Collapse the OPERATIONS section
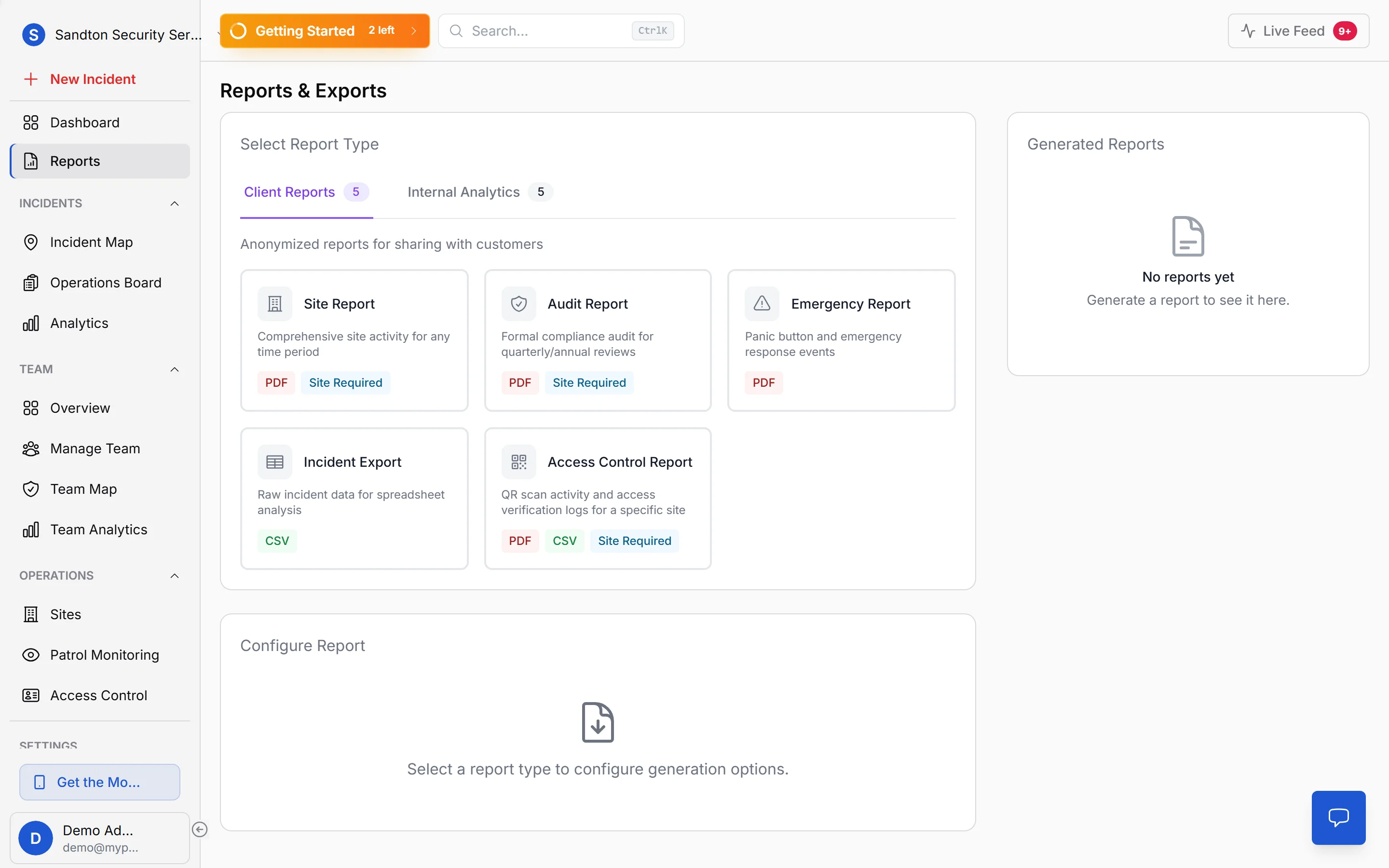 (175, 575)
